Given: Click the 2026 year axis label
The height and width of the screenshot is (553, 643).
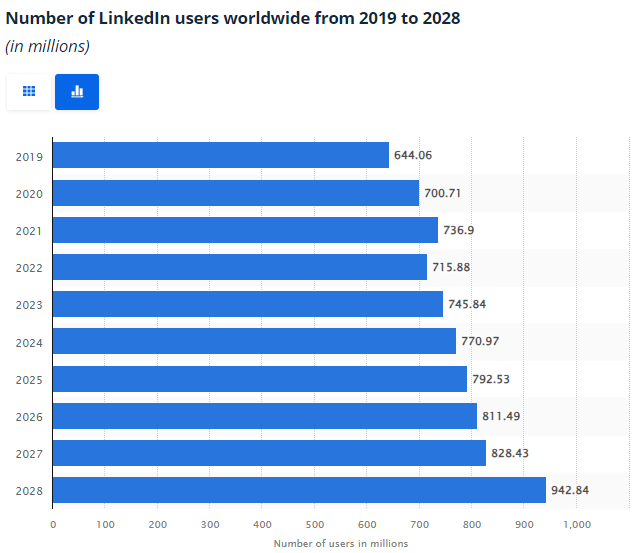Looking at the screenshot, I should (x=29, y=417).
